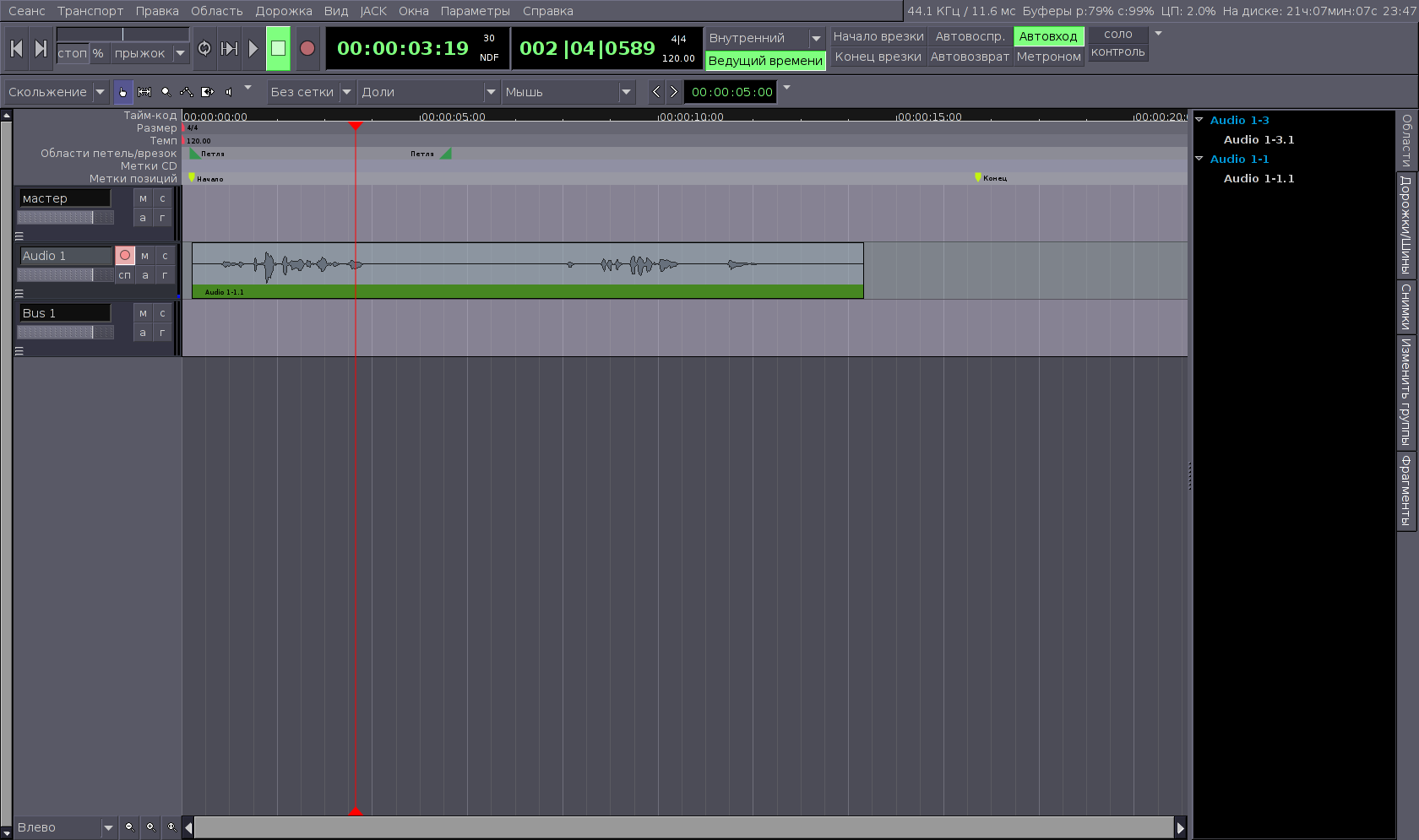The image size is (1419, 840).
Task: Select the audition speaker tool
Action: pyautogui.click(x=229, y=92)
